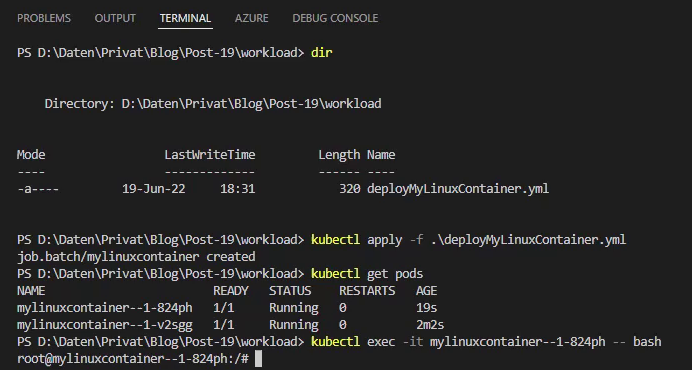Click the kubectl get pods command

pyautogui.click(x=367, y=274)
